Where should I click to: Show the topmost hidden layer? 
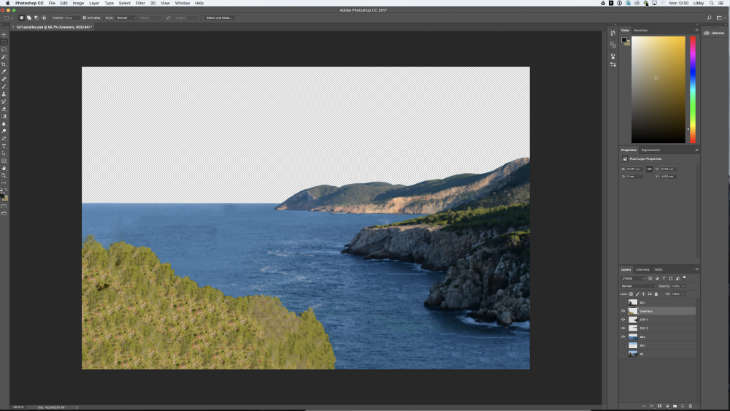623,302
